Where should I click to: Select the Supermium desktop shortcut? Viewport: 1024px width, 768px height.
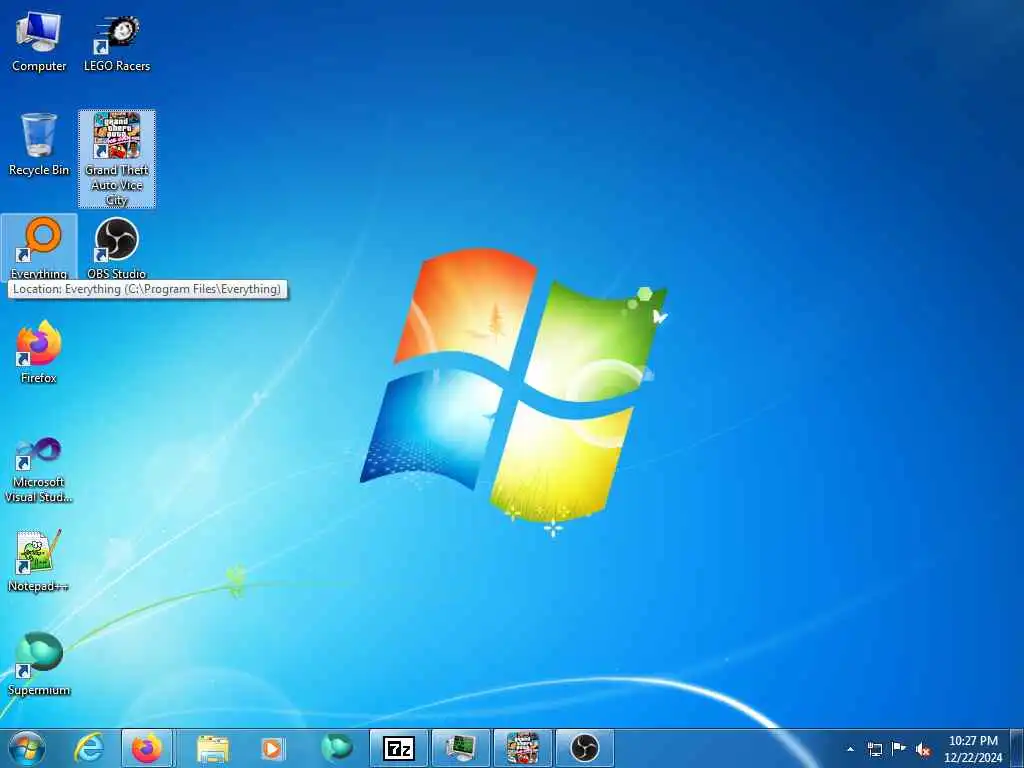coord(39,665)
